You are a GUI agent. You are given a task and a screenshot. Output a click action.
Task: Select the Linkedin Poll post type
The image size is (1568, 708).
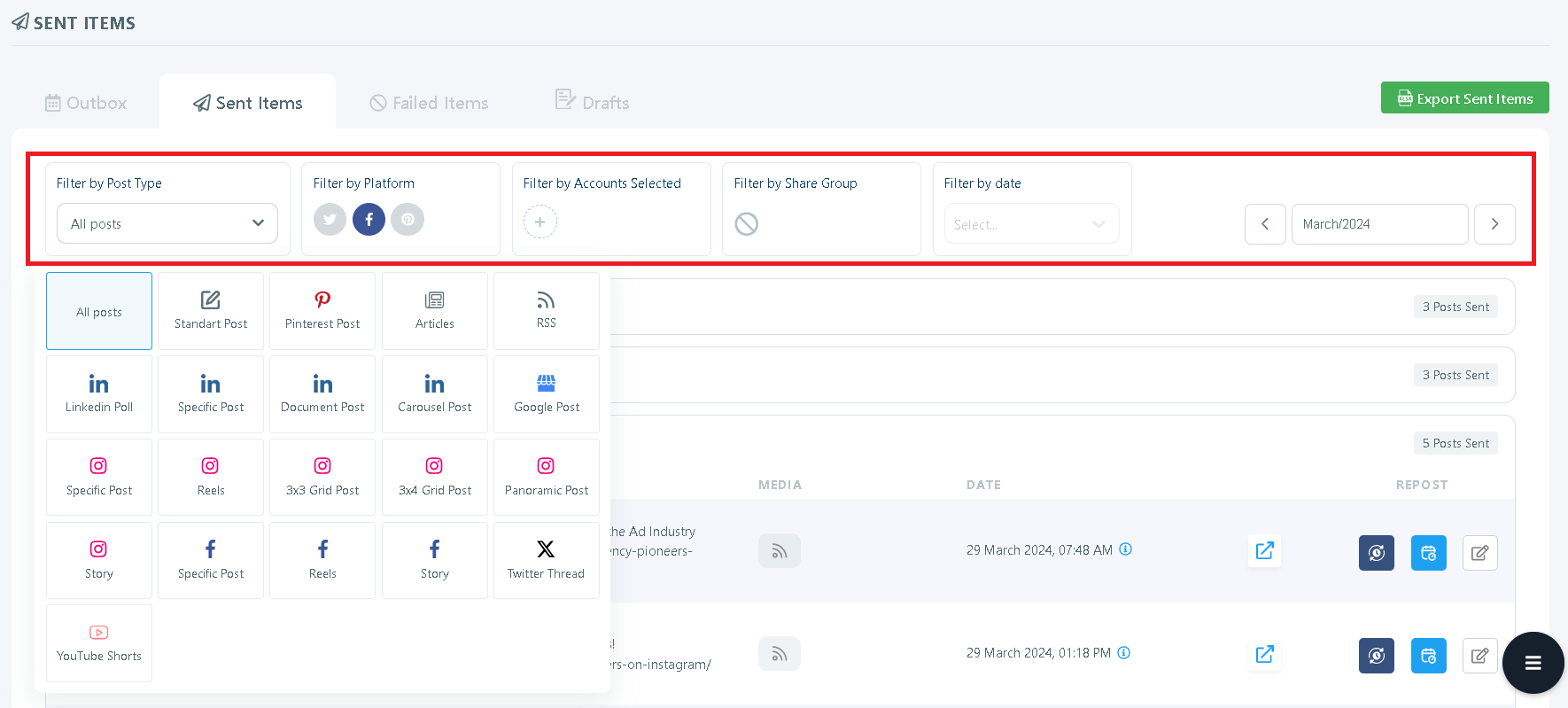(x=99, y=394)
